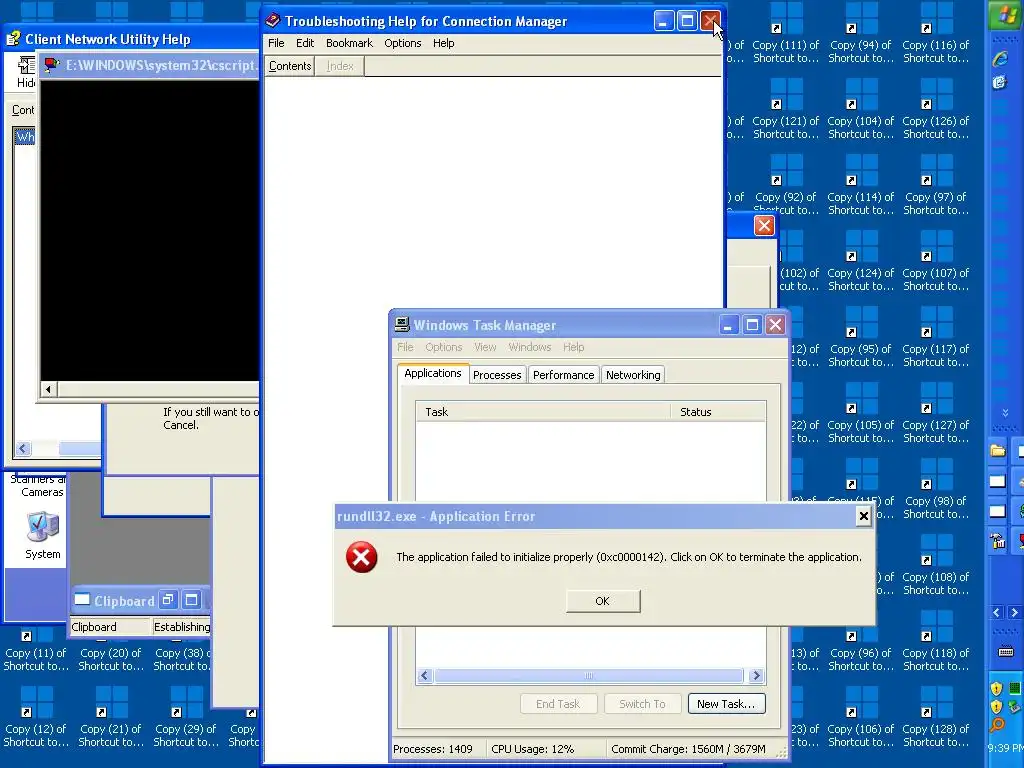Click Copy (116) of Shortcut desktop icon
The width and height of the screenshot is (1024, 768).
[936, 33]
